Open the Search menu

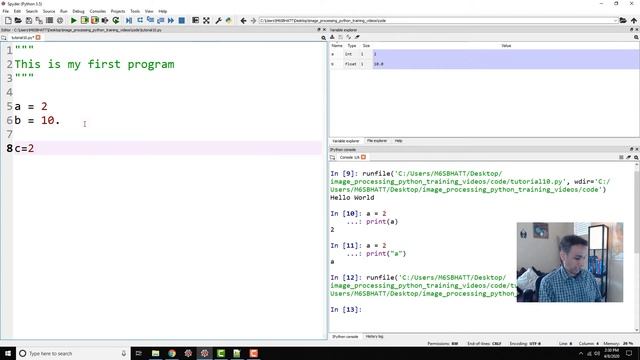click(31, 11)
